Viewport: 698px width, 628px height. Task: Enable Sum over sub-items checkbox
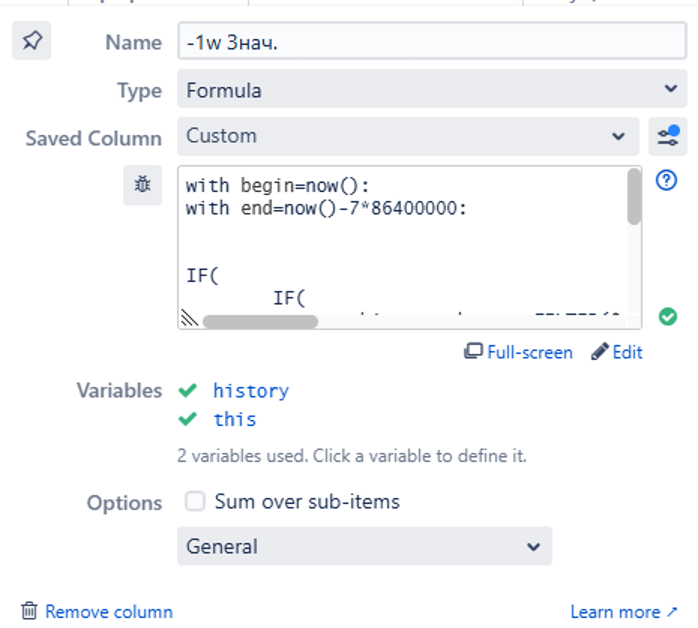(x=195, y=502)
